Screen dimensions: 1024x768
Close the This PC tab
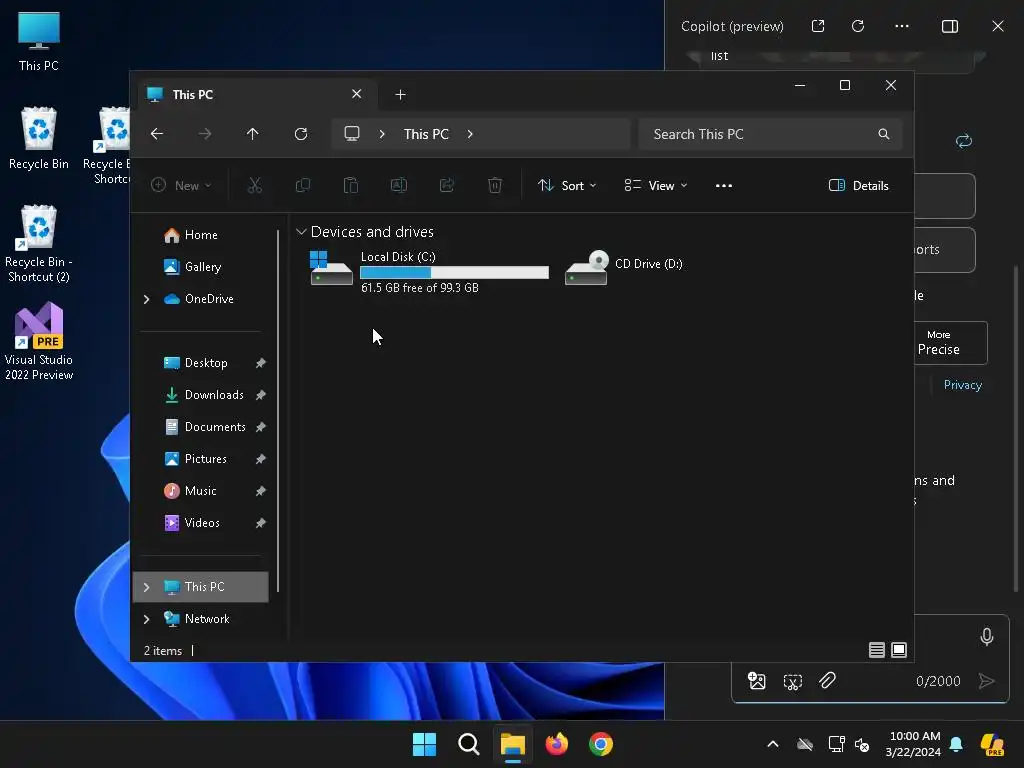click(x=357, y=94)
